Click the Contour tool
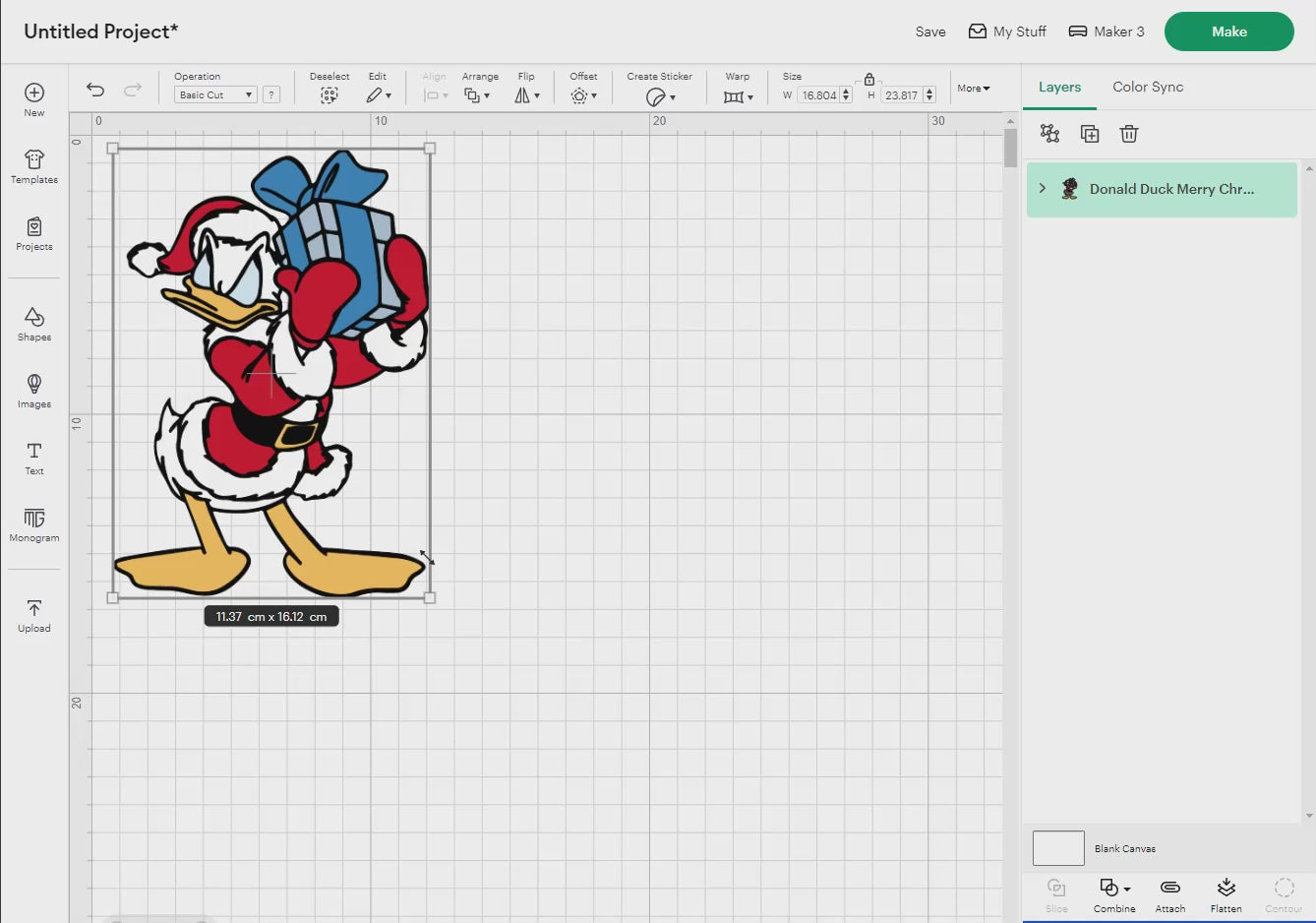 pos(1284,894)
